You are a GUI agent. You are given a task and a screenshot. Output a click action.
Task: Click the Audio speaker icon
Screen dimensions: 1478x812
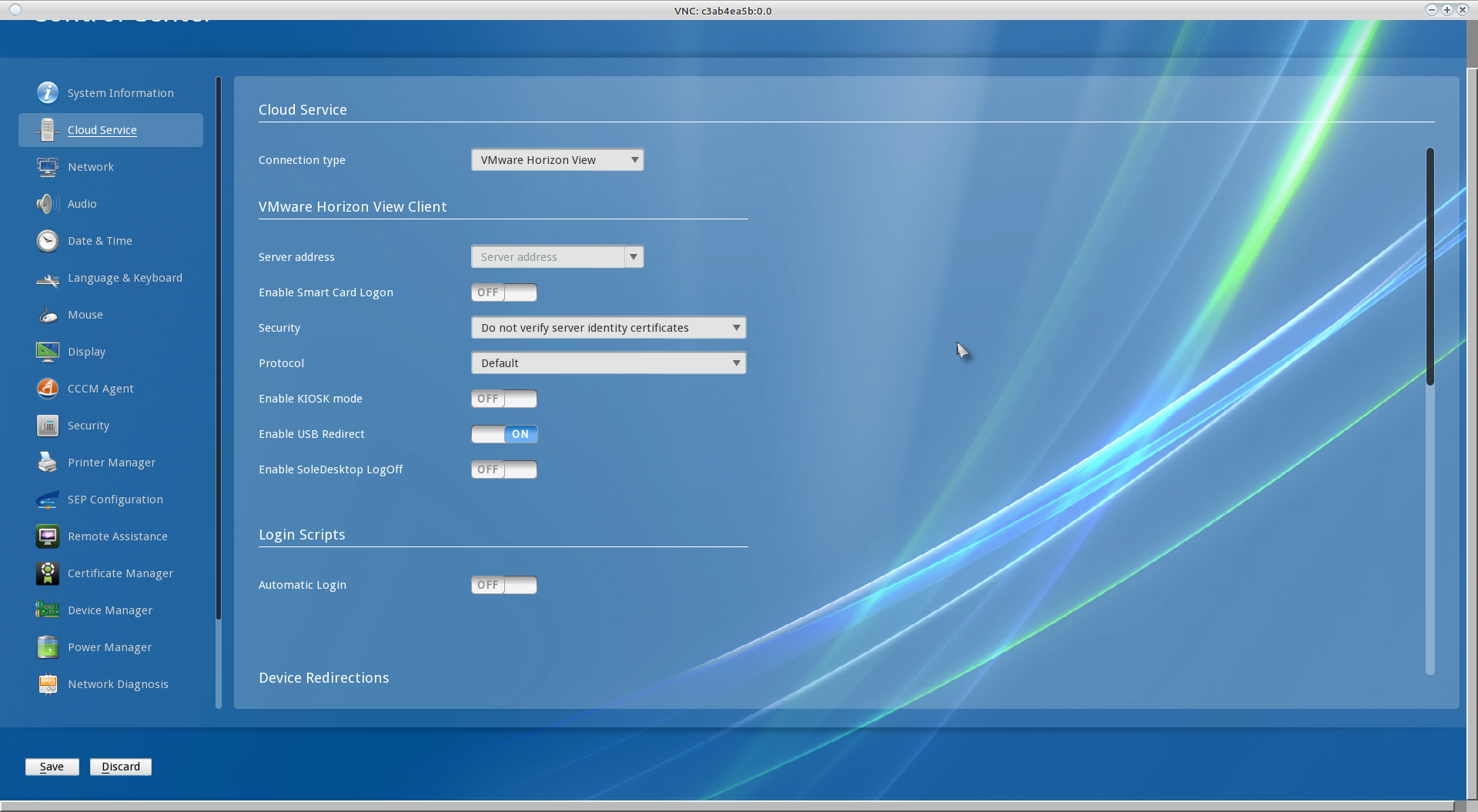tap(48, 204)
